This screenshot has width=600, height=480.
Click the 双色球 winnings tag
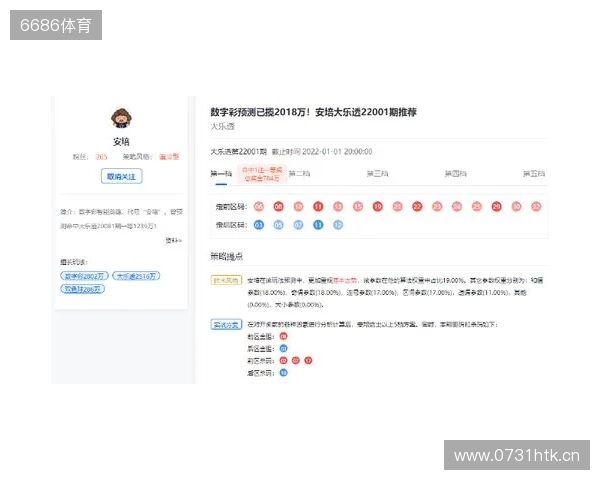[82, 289]
